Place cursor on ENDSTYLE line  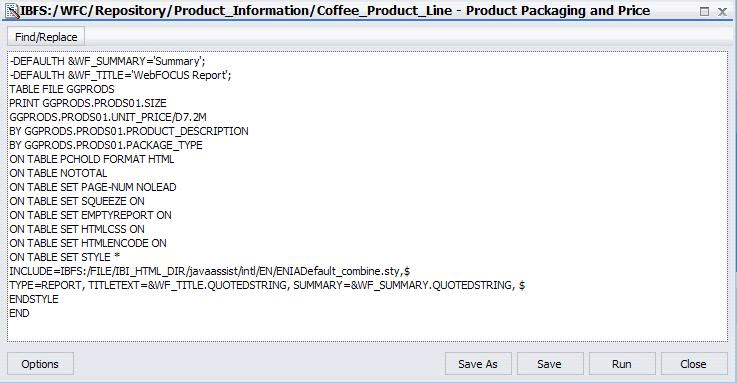pyautogui.click(x=34, y=299)
